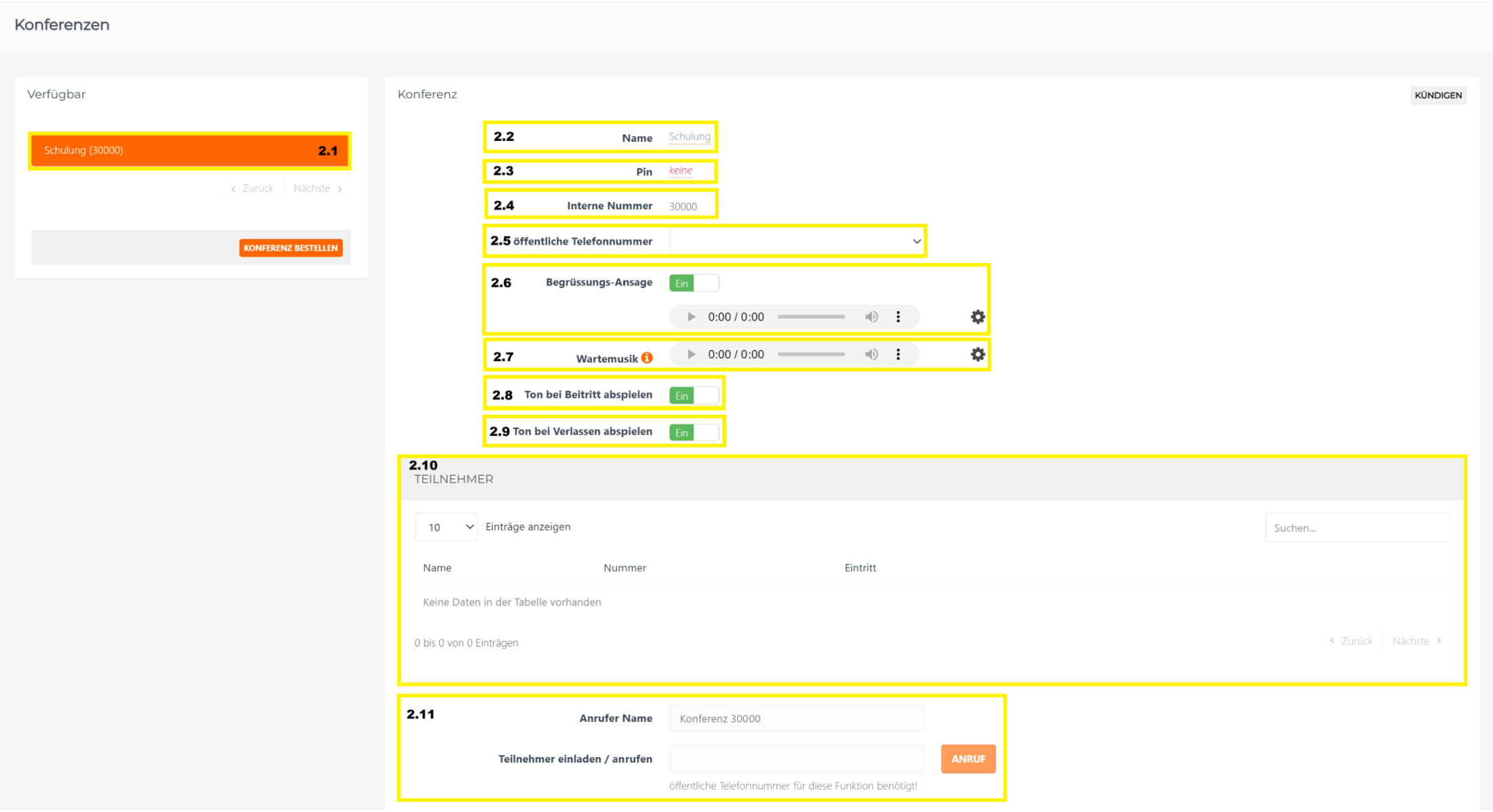Open the Einträge anzeigen count dropdown
Screen dimensions: 1493x812
[446, 527]
